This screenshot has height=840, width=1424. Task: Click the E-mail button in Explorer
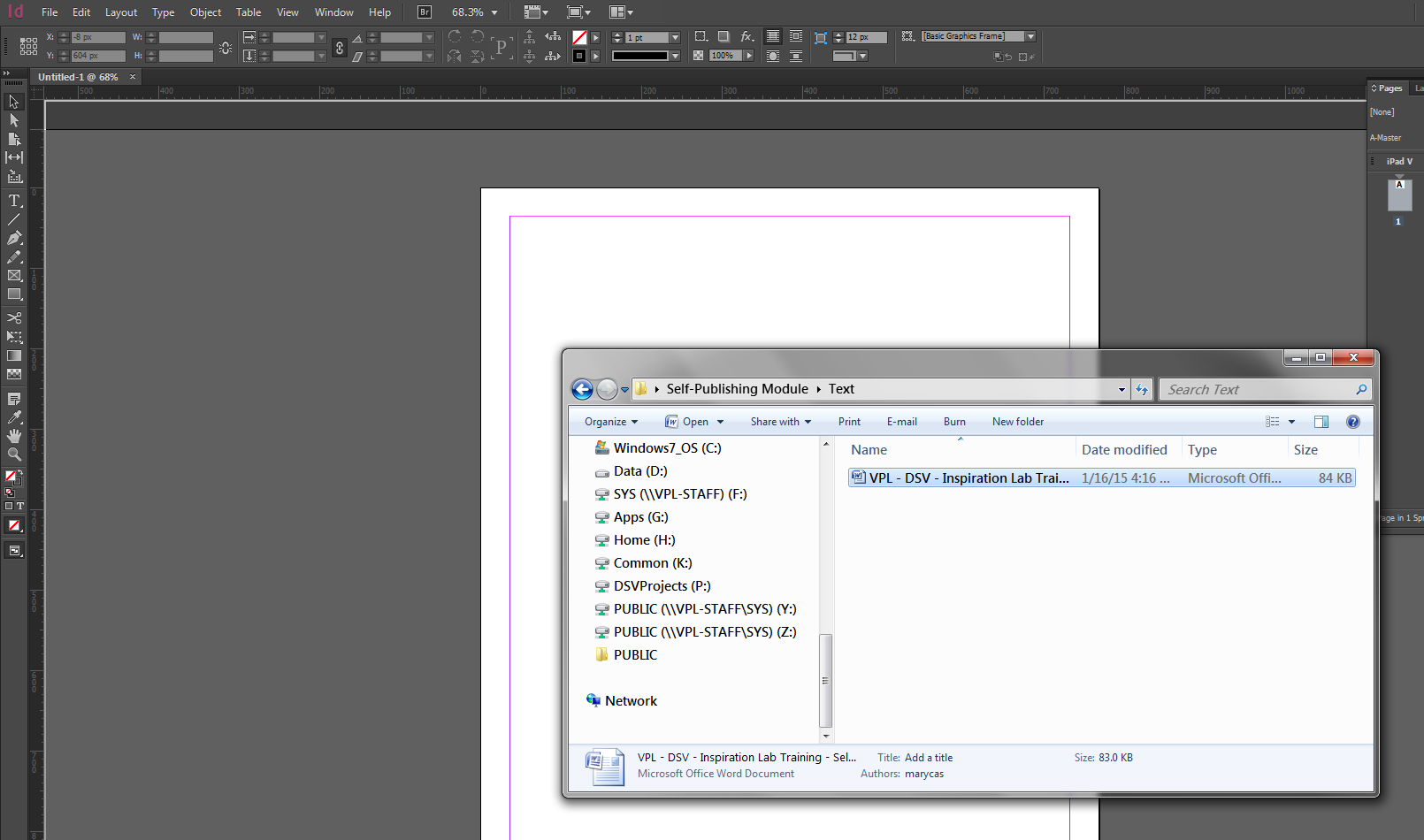click(x=902, y=422)
